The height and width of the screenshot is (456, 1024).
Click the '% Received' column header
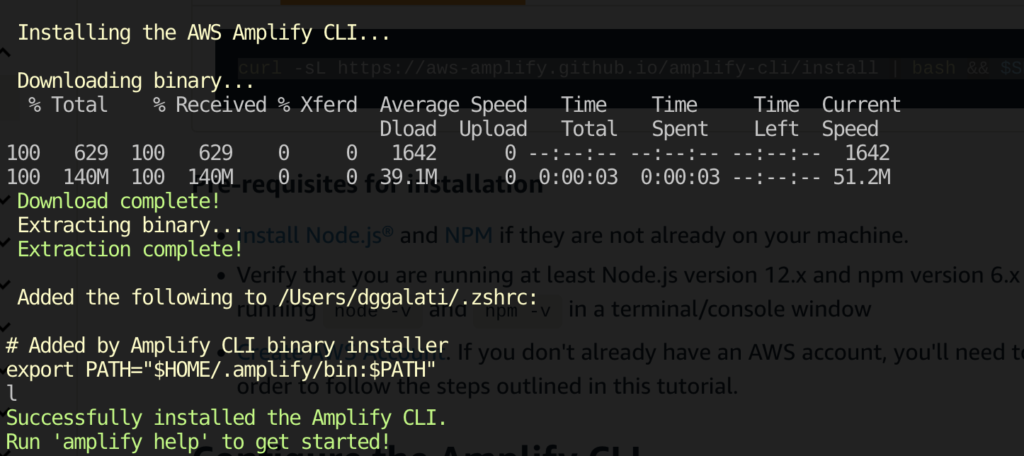point(209,105)
